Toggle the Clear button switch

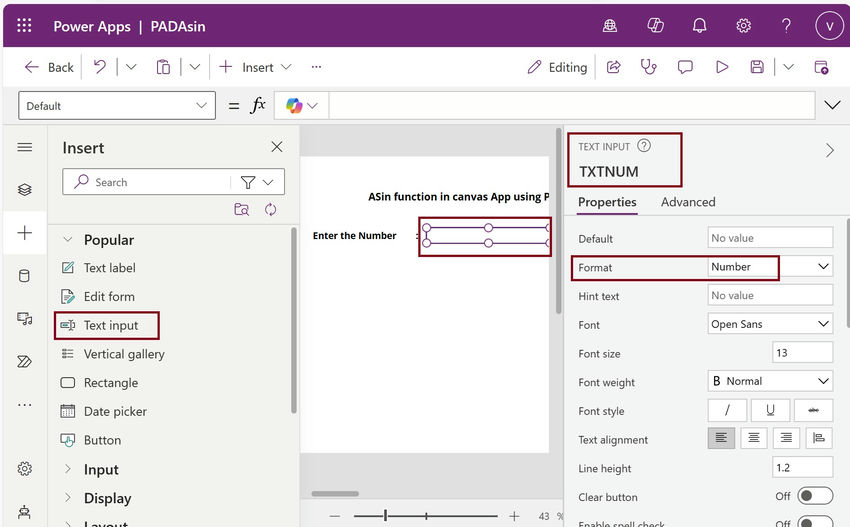[x=815, y=496]
